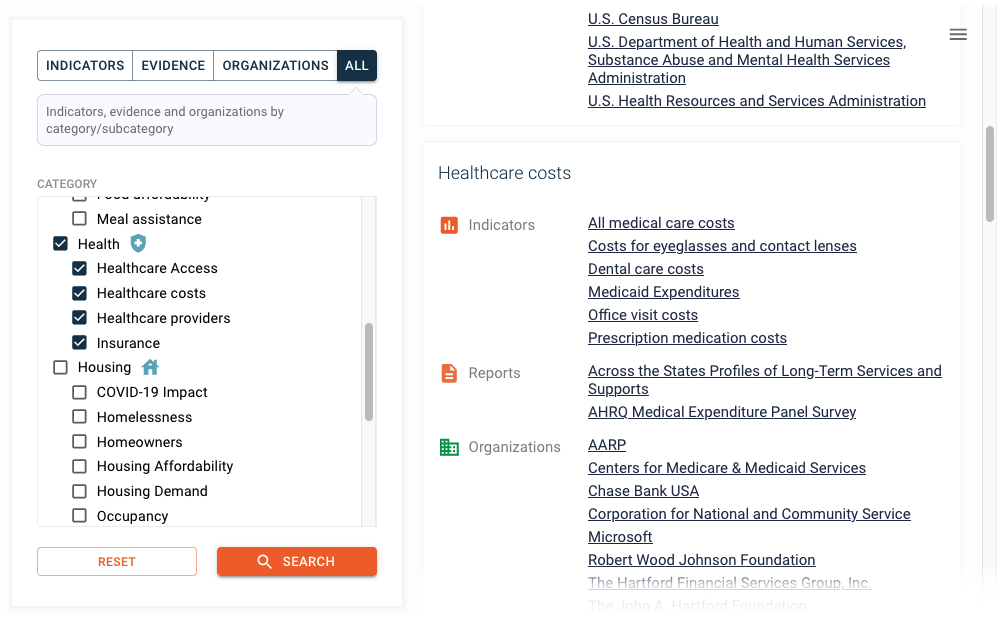
Task: Open the AARP organization link
Action: pyautogui.click(x=607, y=445)
